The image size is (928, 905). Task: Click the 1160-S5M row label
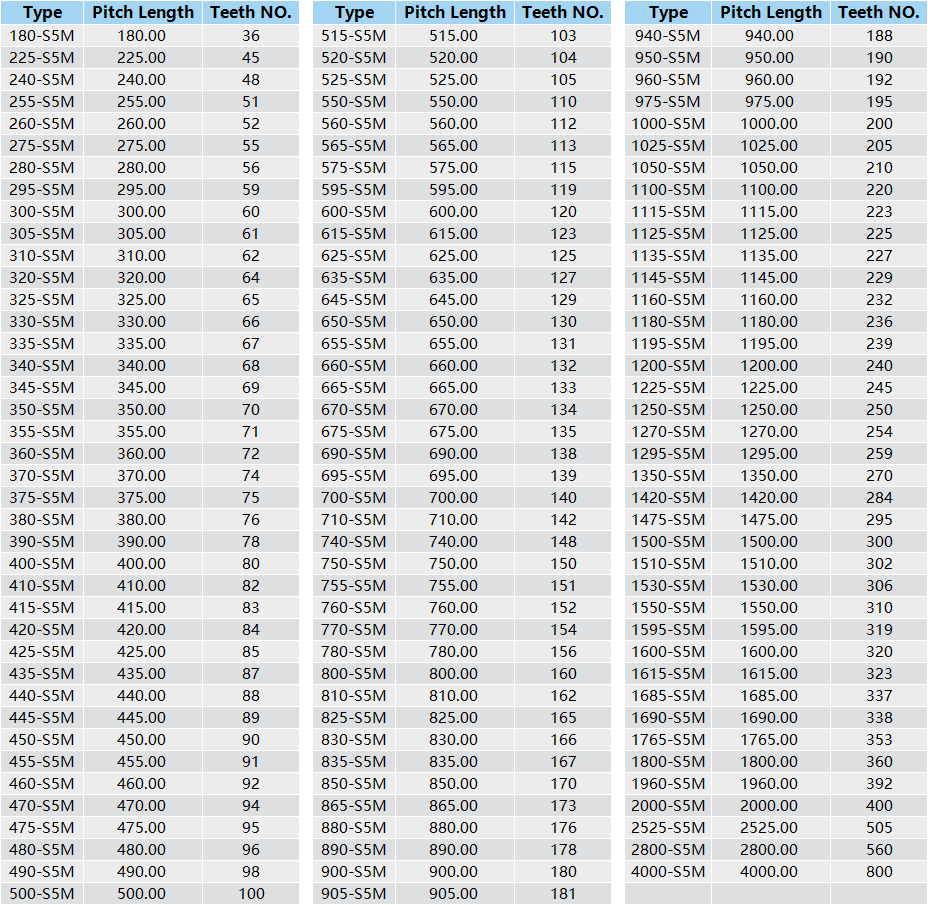tap(668, 300)
